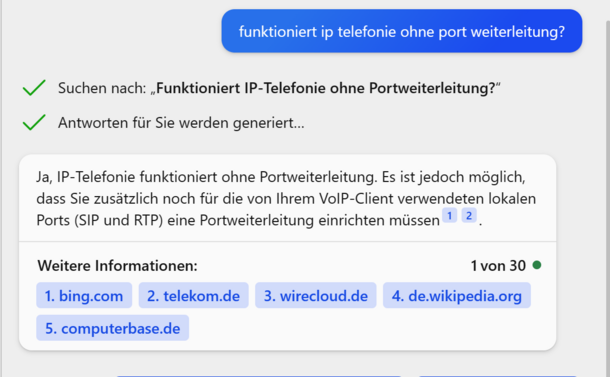Open the 1. bing.com source link
Viewport: 610px width, 377px height.
(84, 295)
